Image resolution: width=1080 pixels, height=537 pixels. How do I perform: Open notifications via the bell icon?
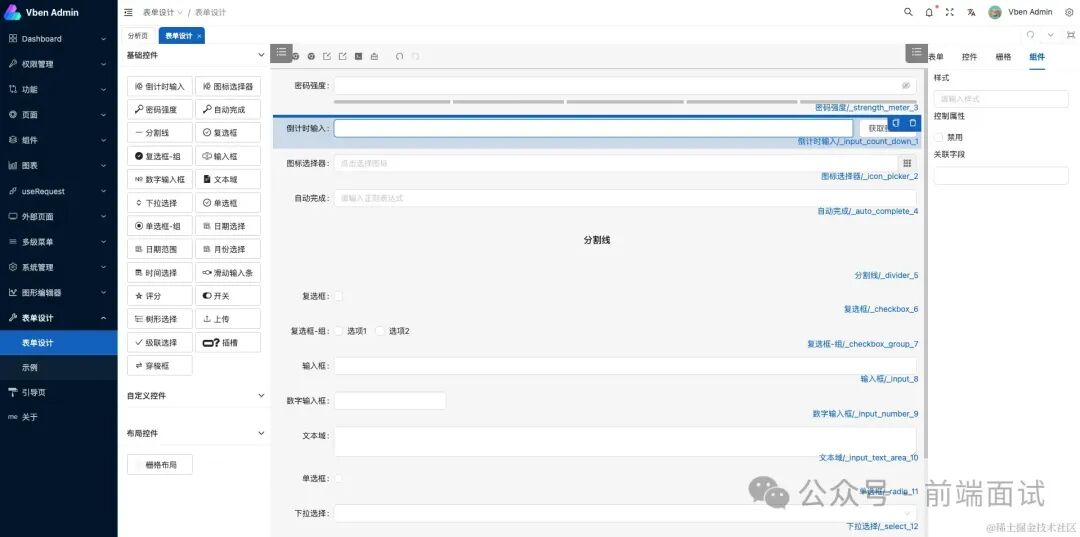[x=929, y=12]
